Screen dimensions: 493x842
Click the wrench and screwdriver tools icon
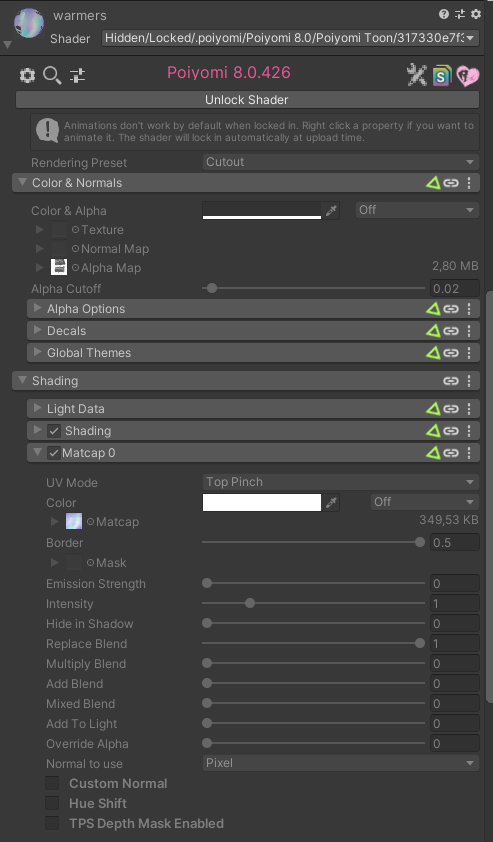pyautogui.click(x=416, y=75)
